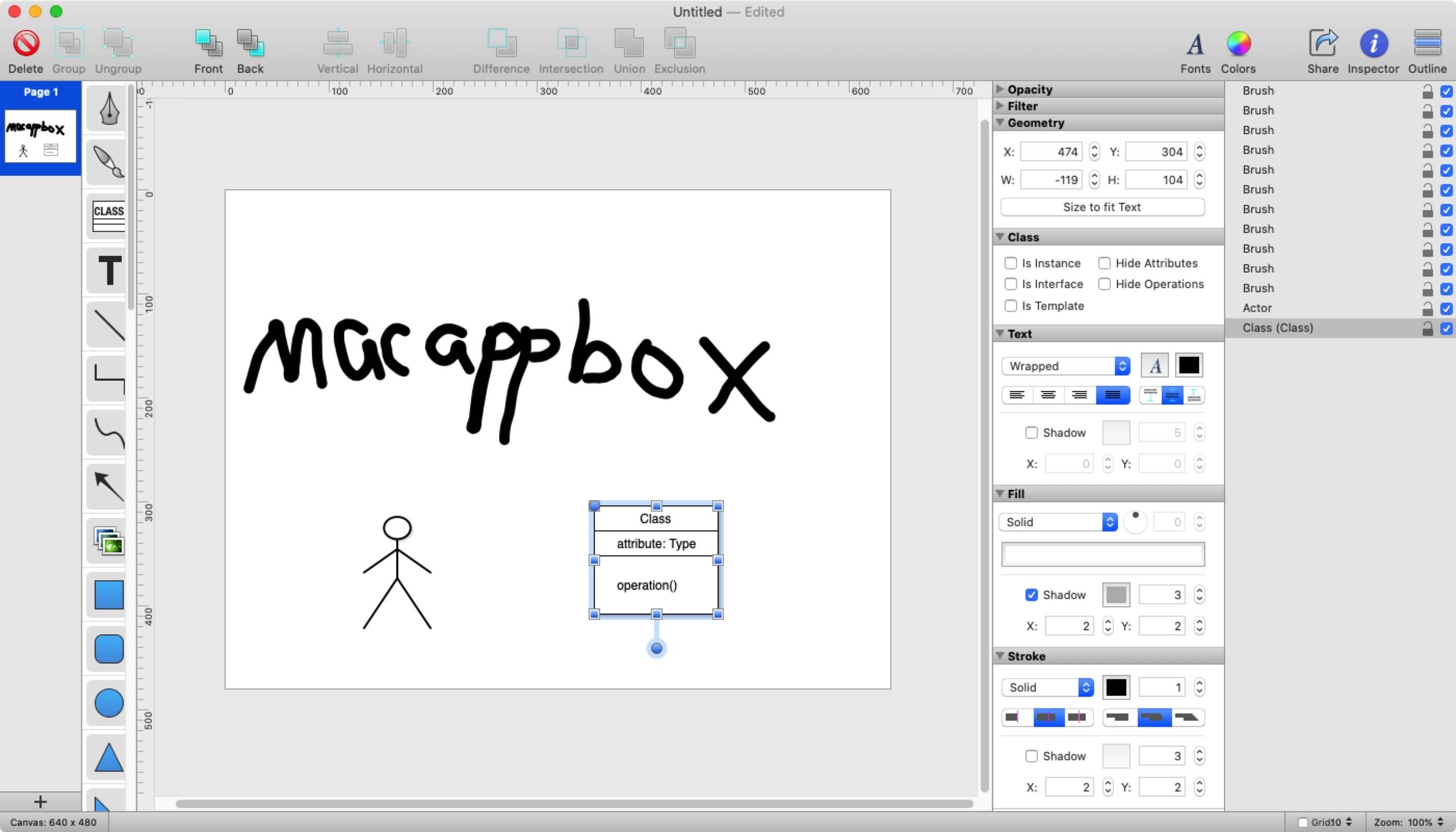Expand the Filter section
This screenshot has height=832, width=1456.
pos(999,106)
